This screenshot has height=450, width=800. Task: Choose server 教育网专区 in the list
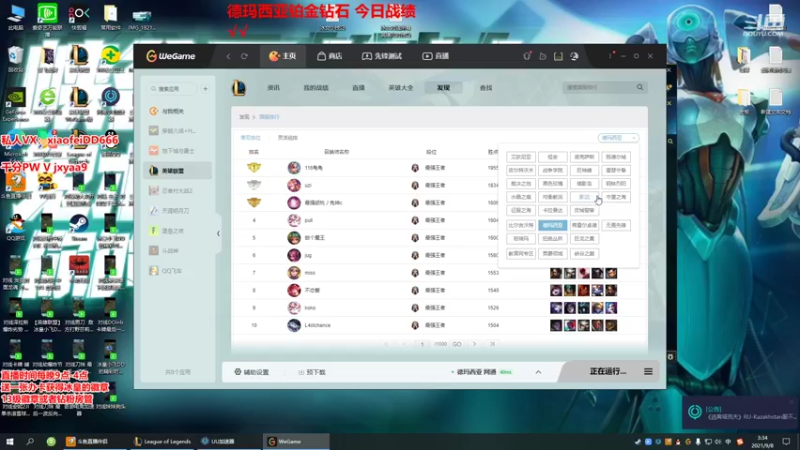pyautogui.click(x=521, y=254)
